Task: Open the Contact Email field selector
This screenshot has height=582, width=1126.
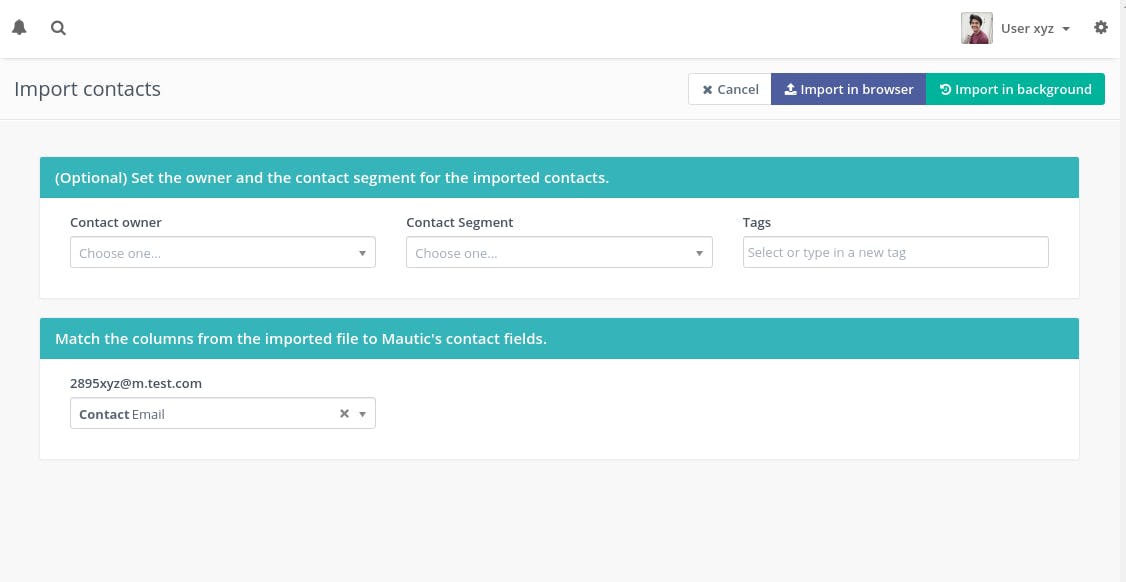Action: (223, 413)
